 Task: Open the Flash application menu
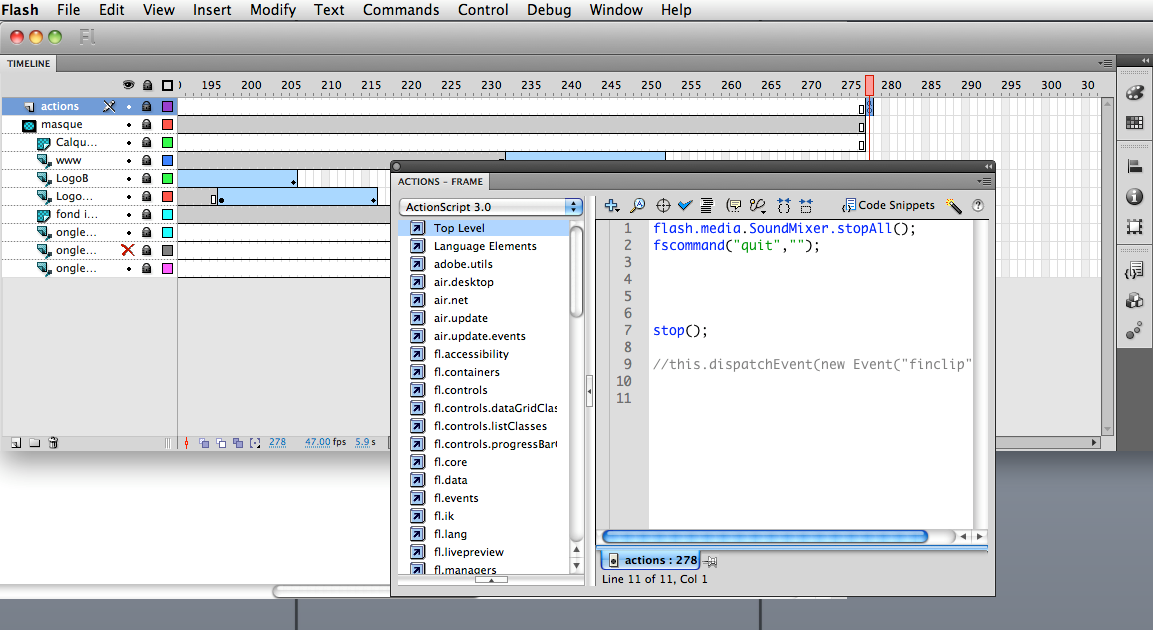click(x=20, y=10)
